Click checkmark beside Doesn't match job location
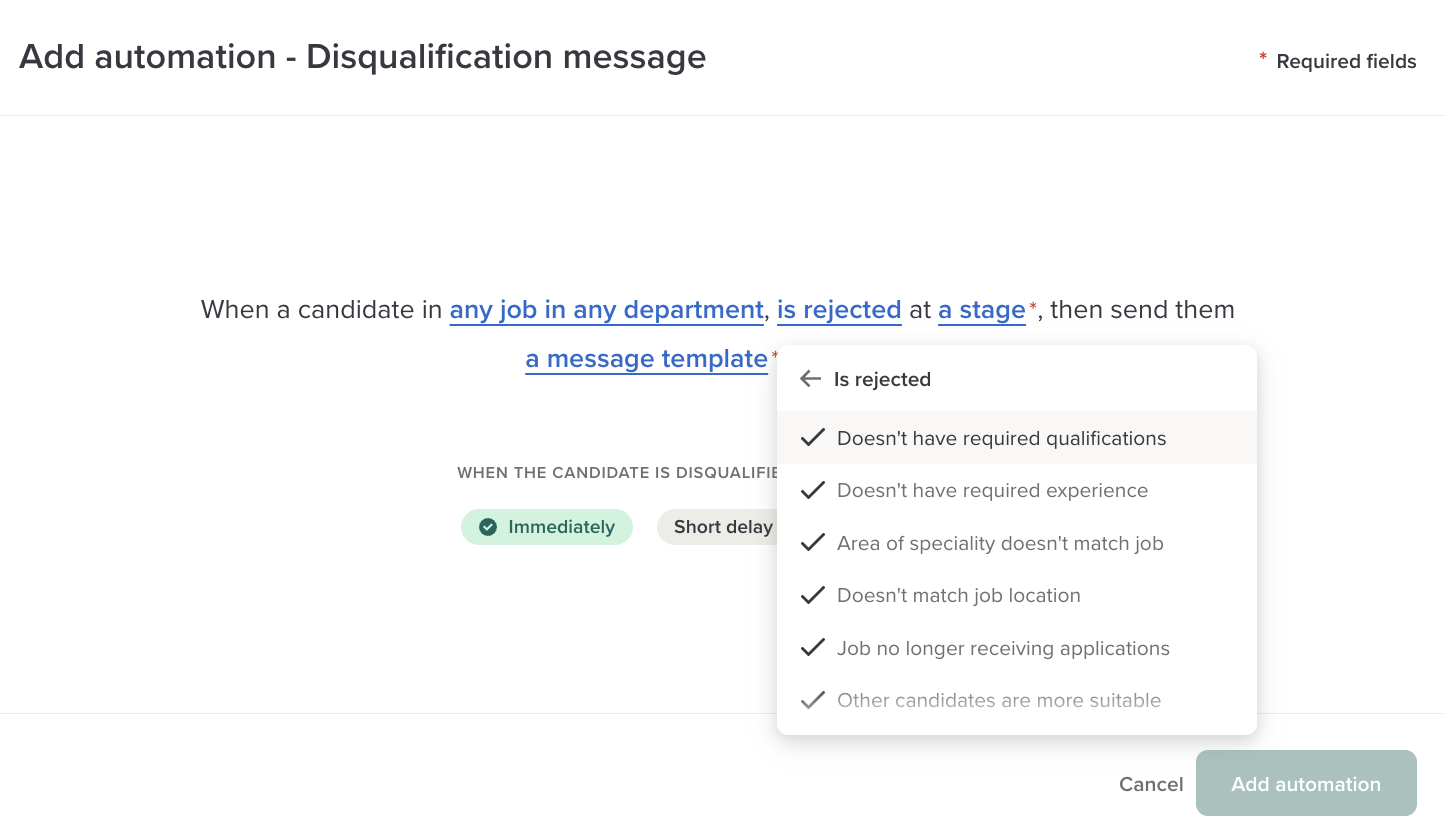Viewport: 1444px width, 838px height. pyautogui.click(x=813, y=595)
